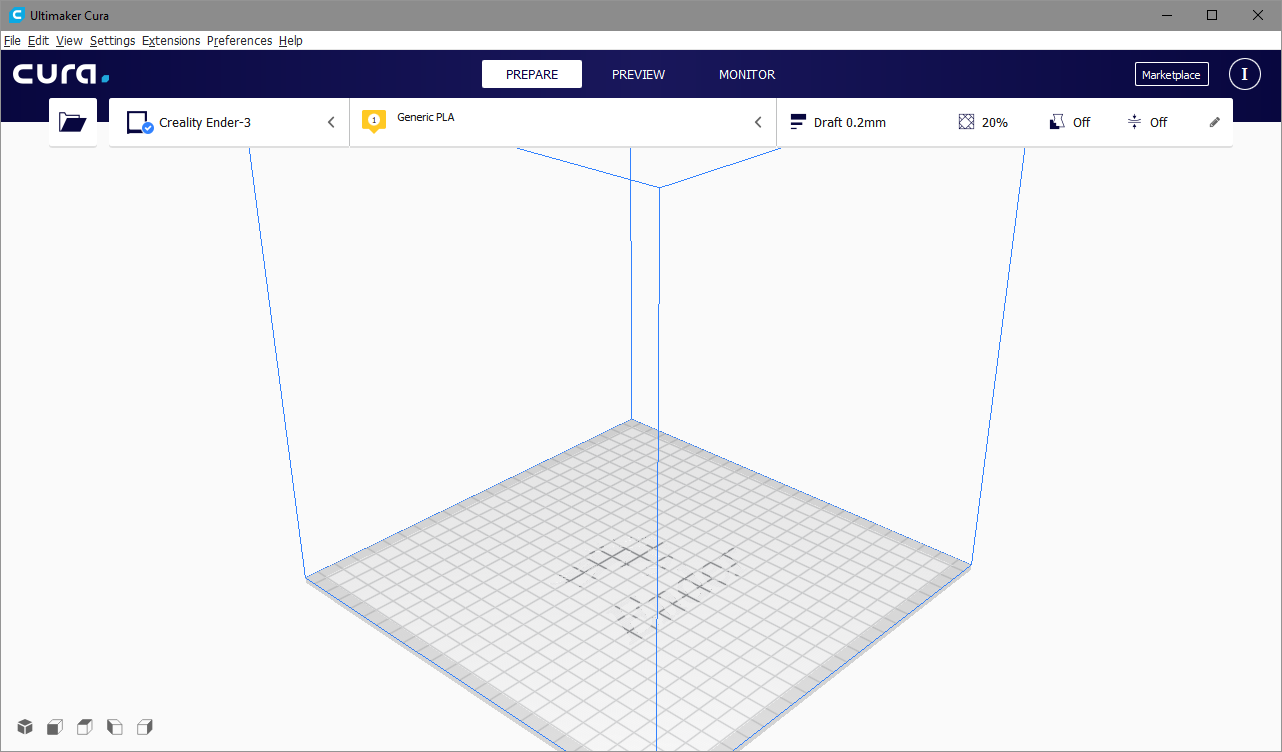
Task: Switch to front view cube icon
Action: click(x=55, y=727)
